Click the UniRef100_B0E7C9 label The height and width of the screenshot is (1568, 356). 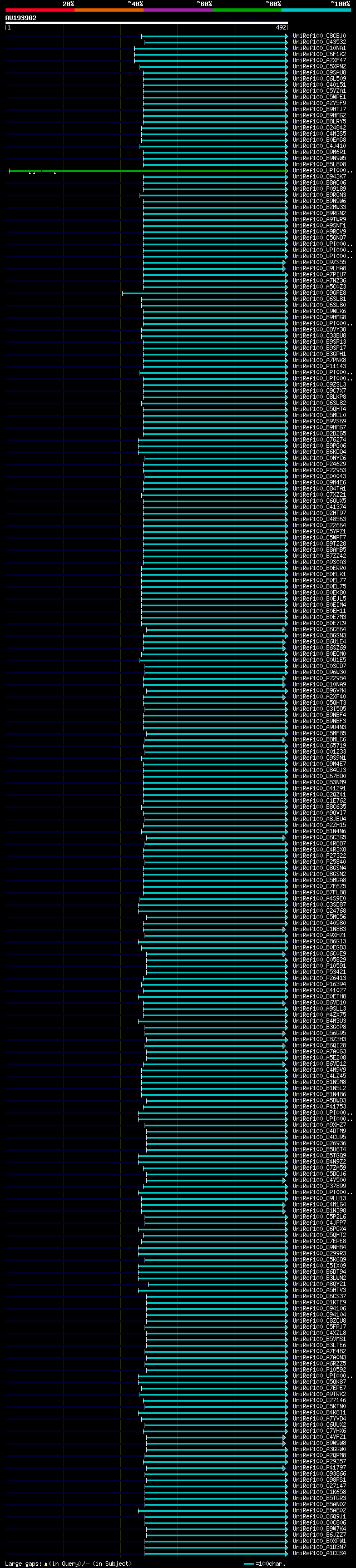pos(319,624)
